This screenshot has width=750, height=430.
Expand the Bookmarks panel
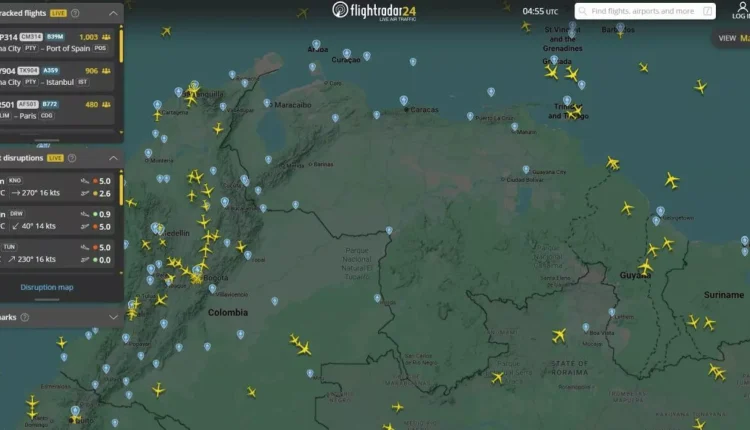pyautogui.click(x=112, y=316)
